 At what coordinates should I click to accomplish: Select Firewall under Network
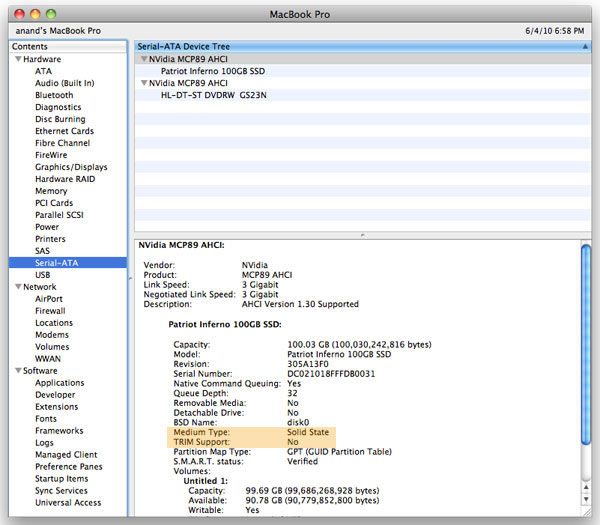50,311
